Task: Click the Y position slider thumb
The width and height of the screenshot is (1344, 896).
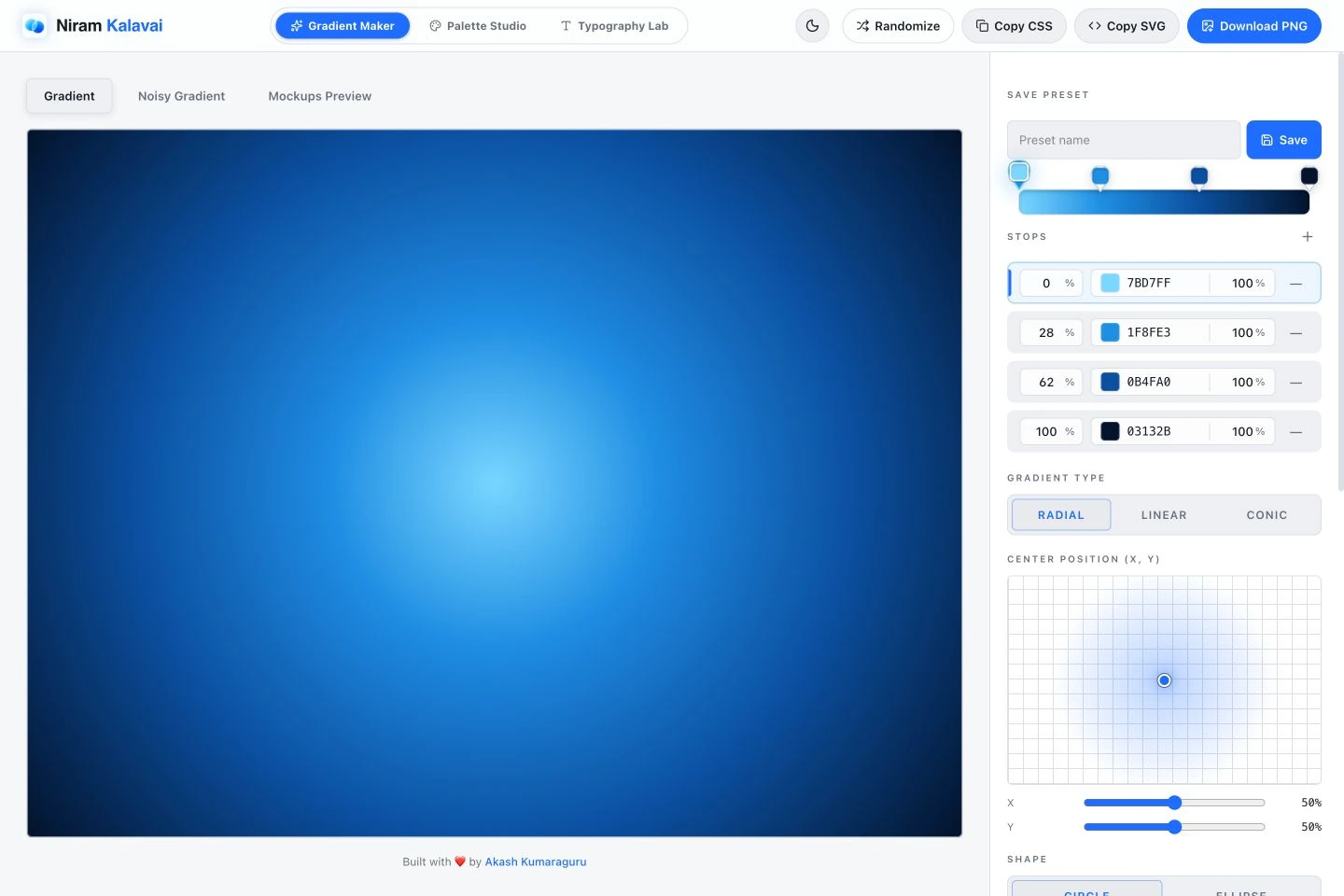Action: [1175, 827]
